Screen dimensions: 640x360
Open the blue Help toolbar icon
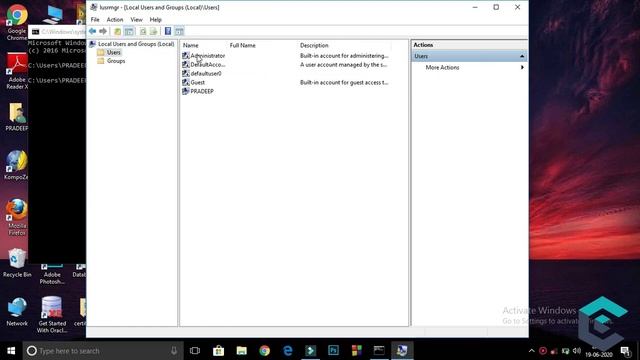168,31
